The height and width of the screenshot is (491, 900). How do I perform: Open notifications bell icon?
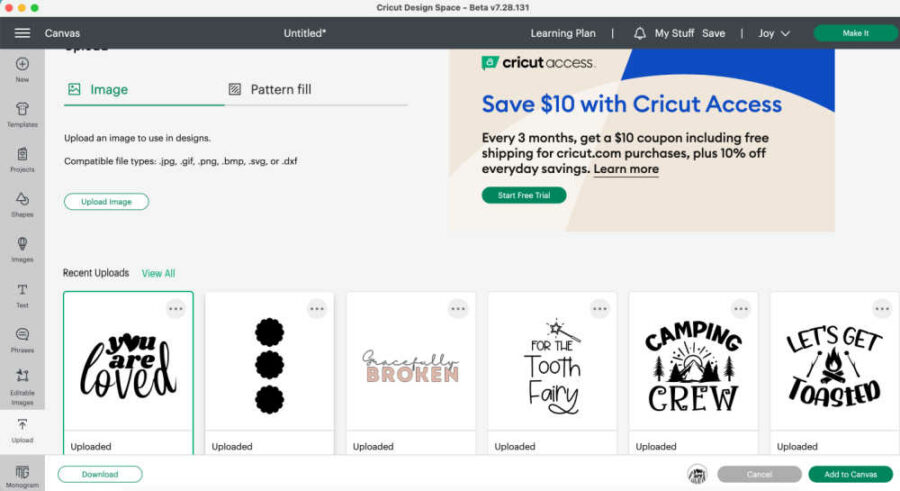(x=640, y=33)
